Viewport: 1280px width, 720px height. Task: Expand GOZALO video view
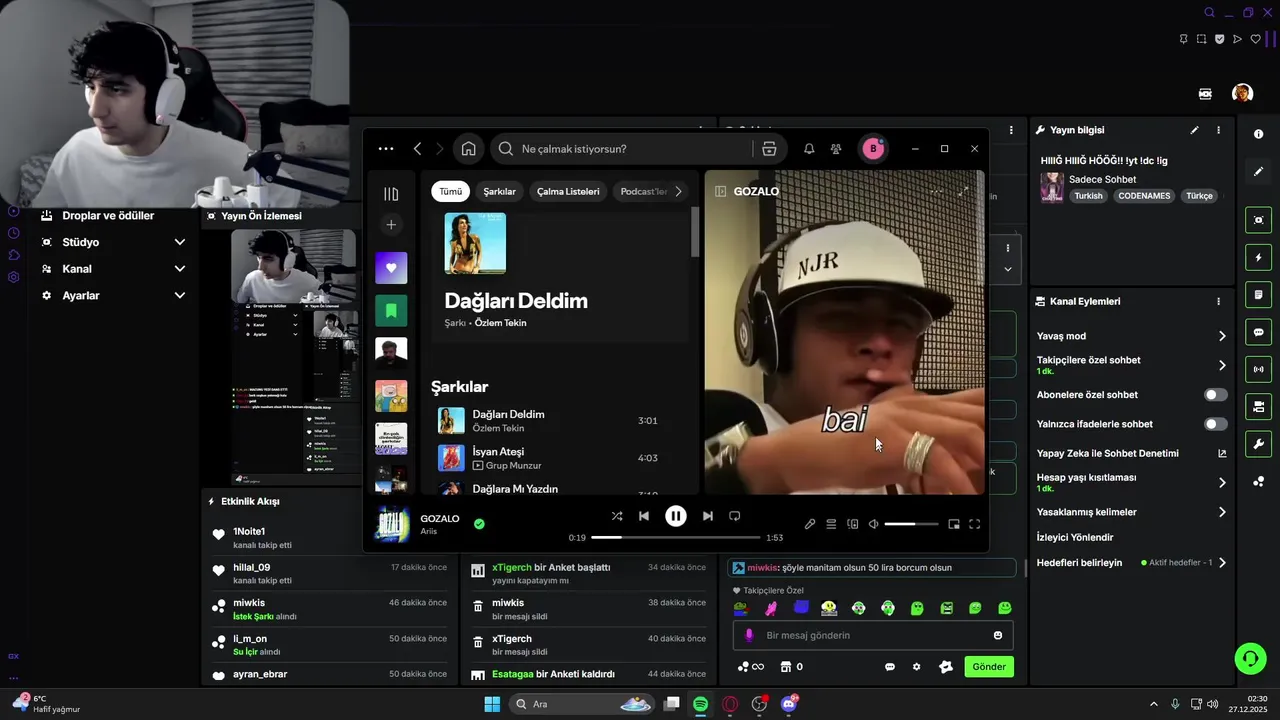coord(963,191)
